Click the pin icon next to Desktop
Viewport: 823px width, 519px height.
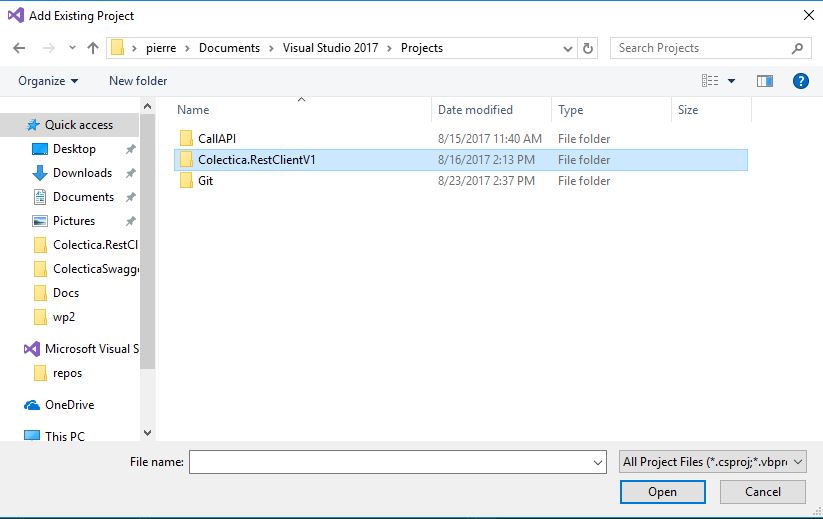pos(130,149)
